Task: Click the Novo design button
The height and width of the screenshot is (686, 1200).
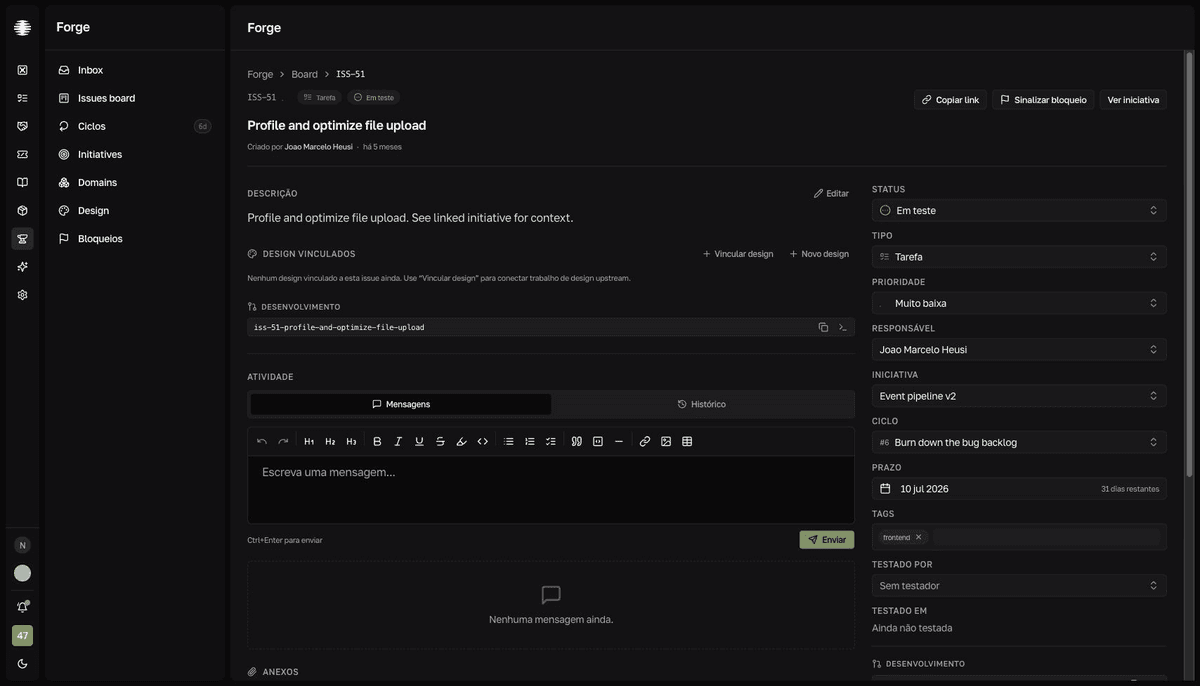Action: coord(819,254)
